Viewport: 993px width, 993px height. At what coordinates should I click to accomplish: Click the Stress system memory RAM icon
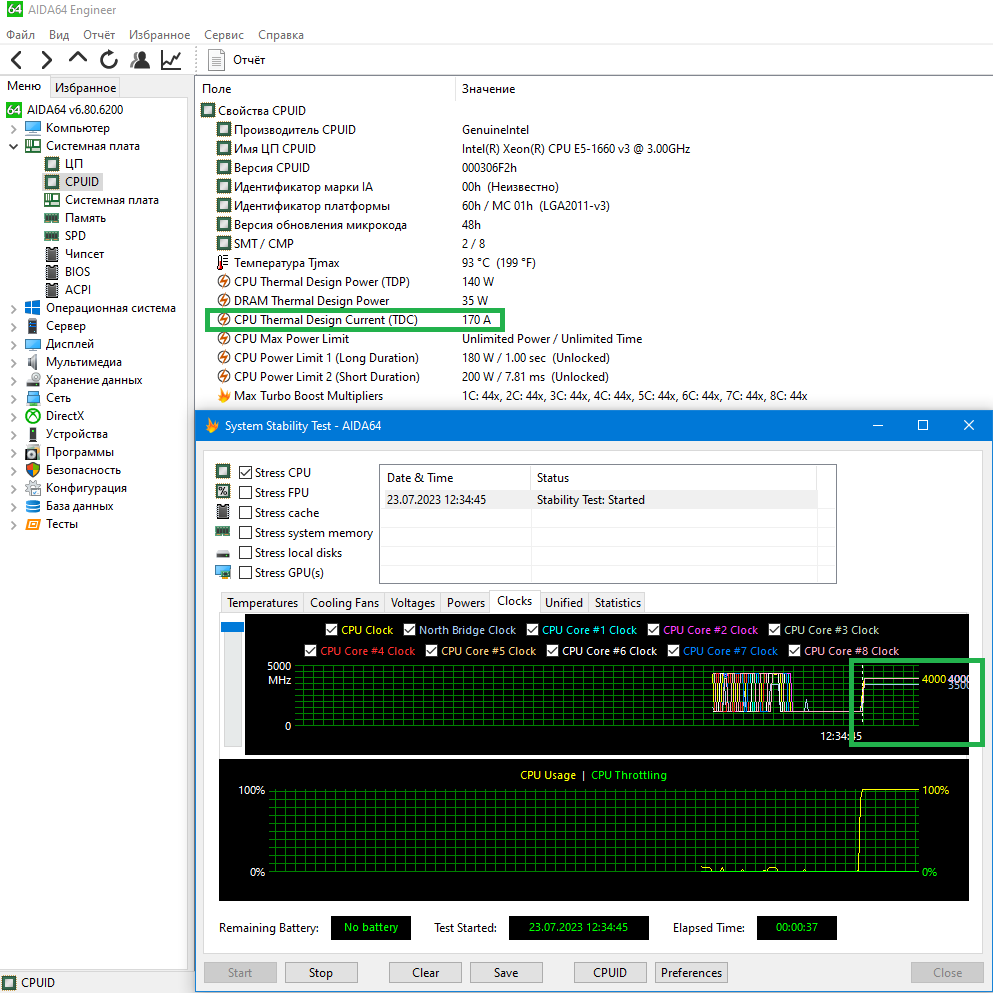pos(223,531)
